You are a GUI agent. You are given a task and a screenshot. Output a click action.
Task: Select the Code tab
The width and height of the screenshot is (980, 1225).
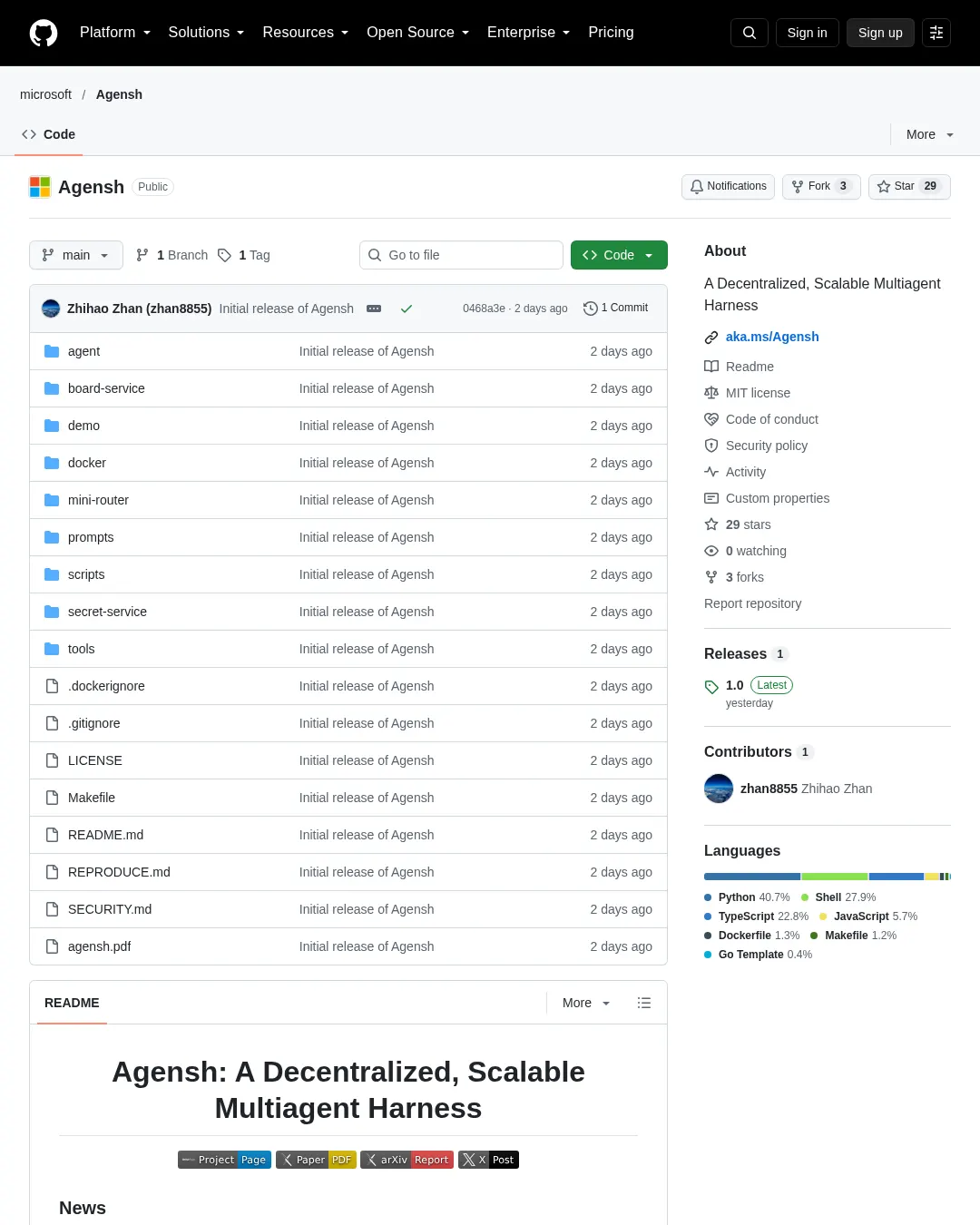click(49, 134)
